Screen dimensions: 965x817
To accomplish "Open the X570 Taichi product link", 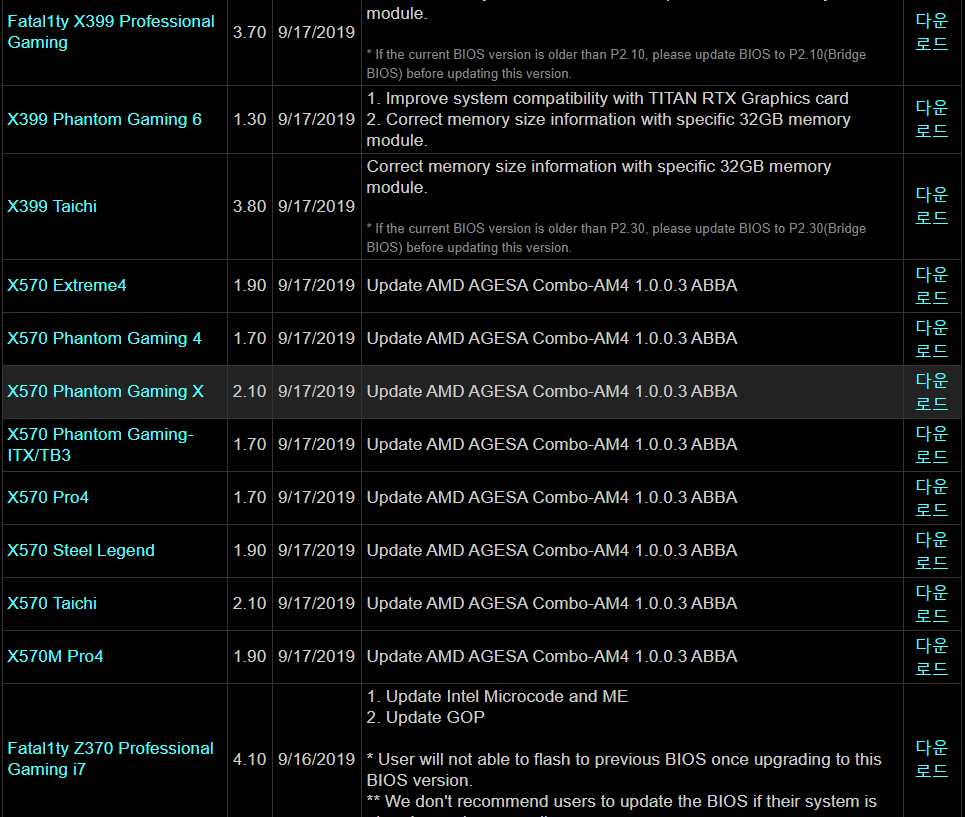I will click(x=52, y=603).
